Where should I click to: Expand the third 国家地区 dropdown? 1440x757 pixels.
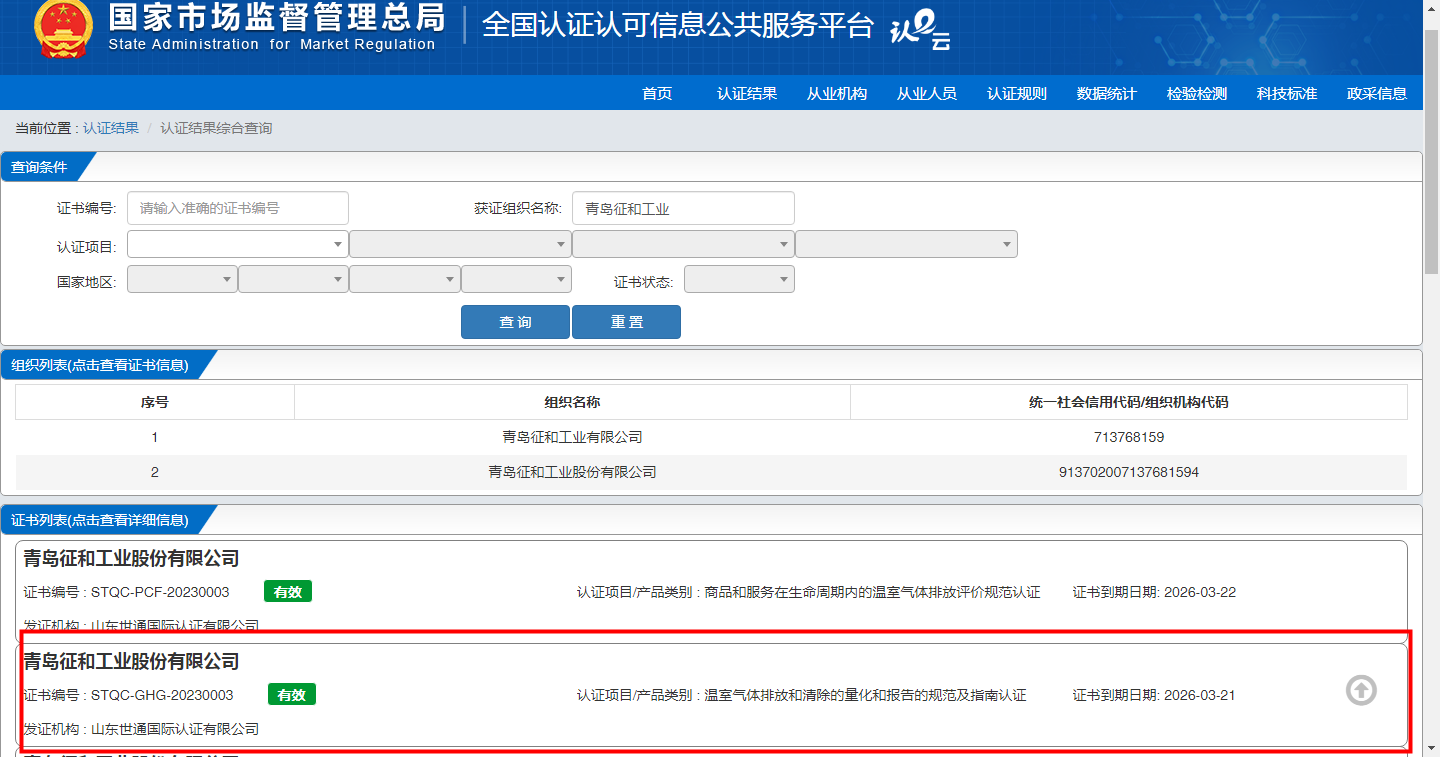pos(405,279)
